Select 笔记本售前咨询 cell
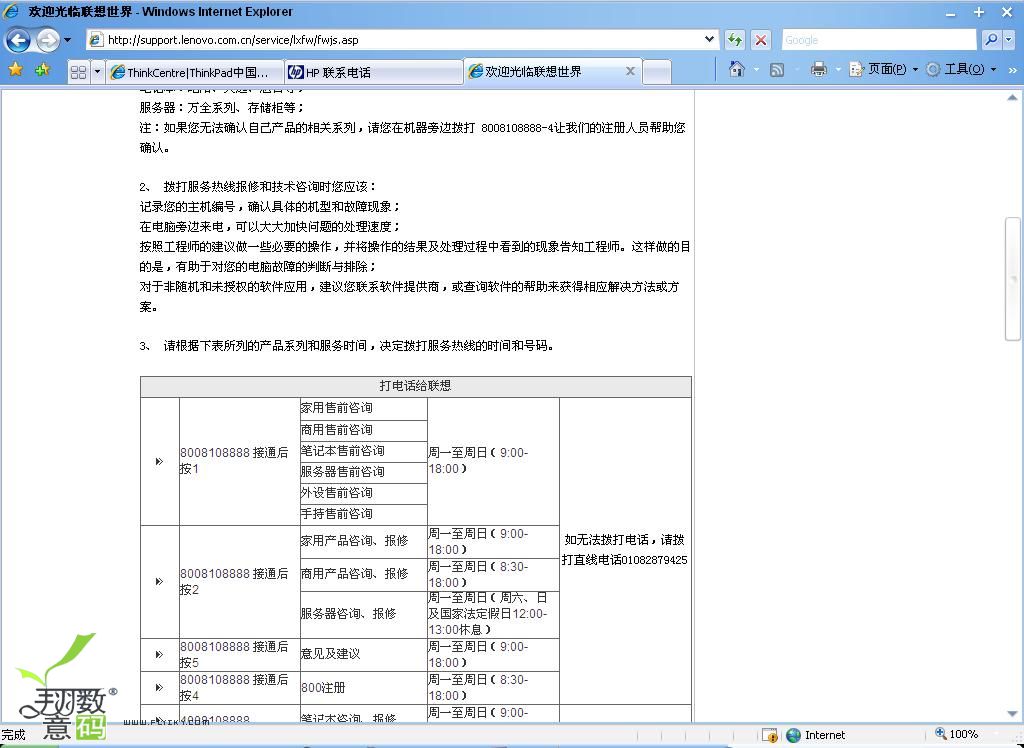This screenshot has height=748, width=1024. [364, 451]
